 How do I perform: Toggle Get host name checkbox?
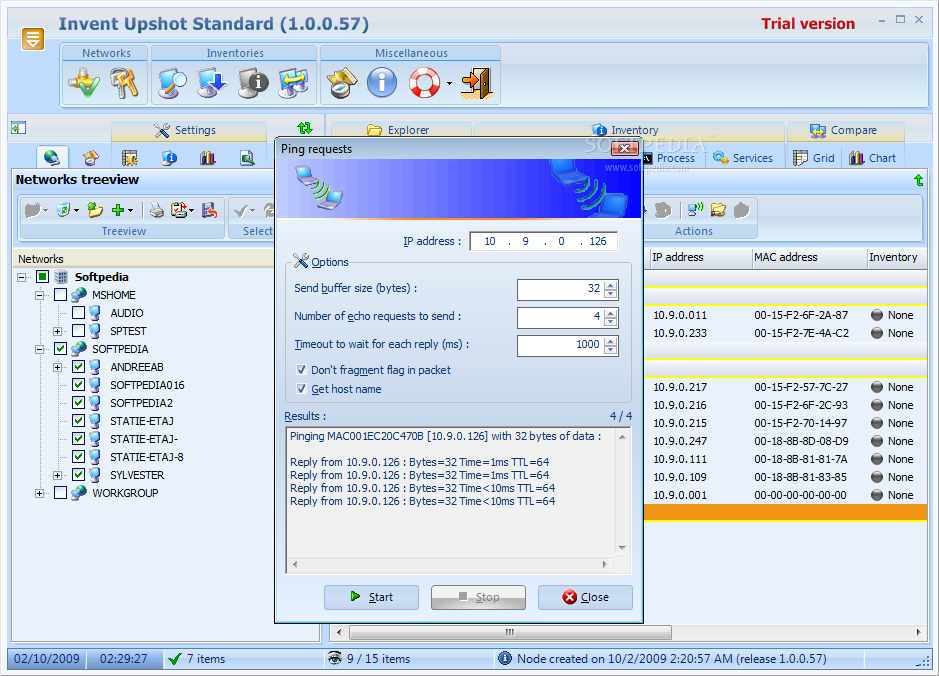click(301, 389)
